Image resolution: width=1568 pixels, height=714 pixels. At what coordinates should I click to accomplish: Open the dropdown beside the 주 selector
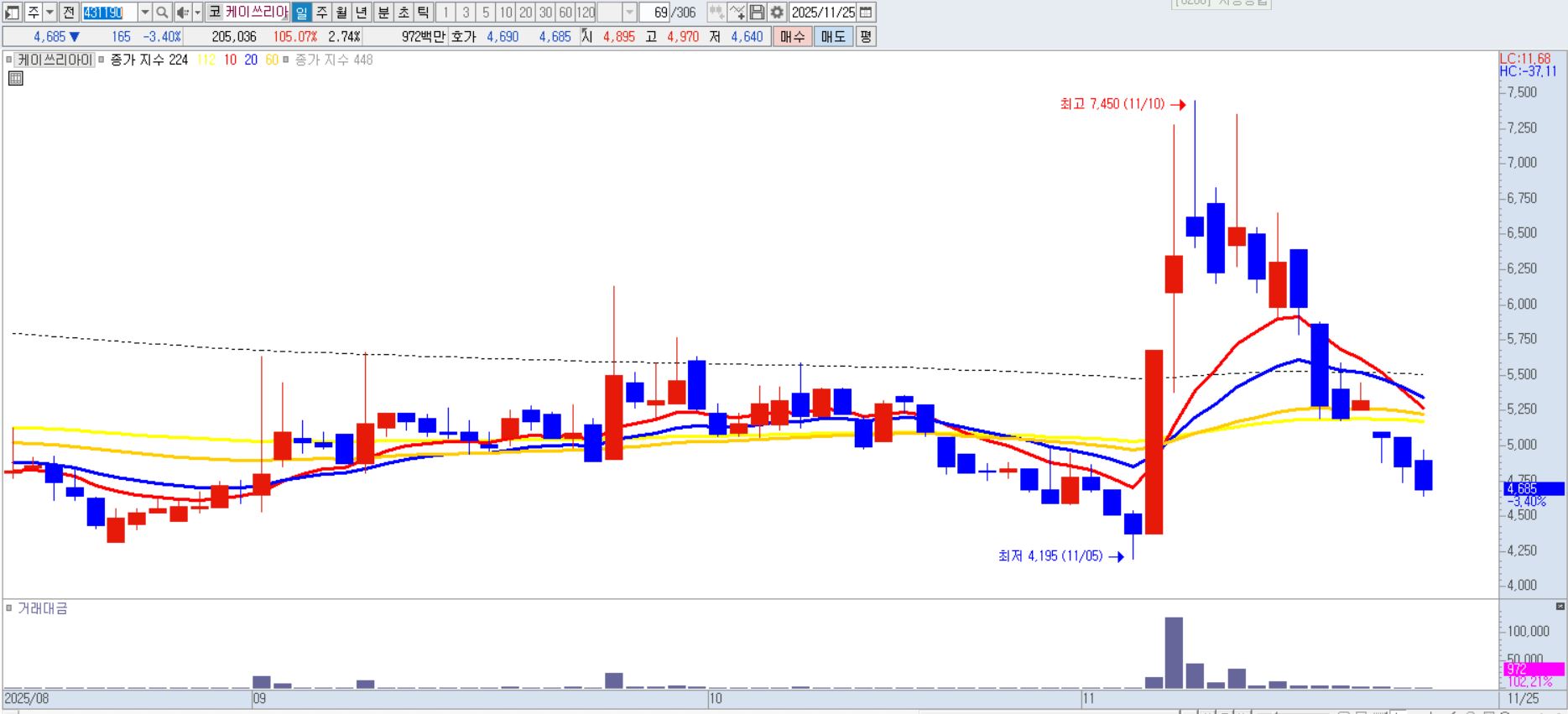click(x=49, y=13)
